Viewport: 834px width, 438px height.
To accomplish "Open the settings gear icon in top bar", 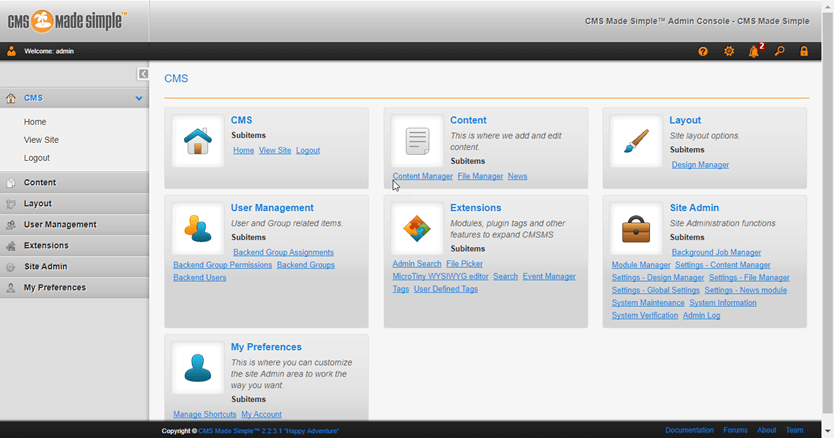I will click(x=729, y=52).
